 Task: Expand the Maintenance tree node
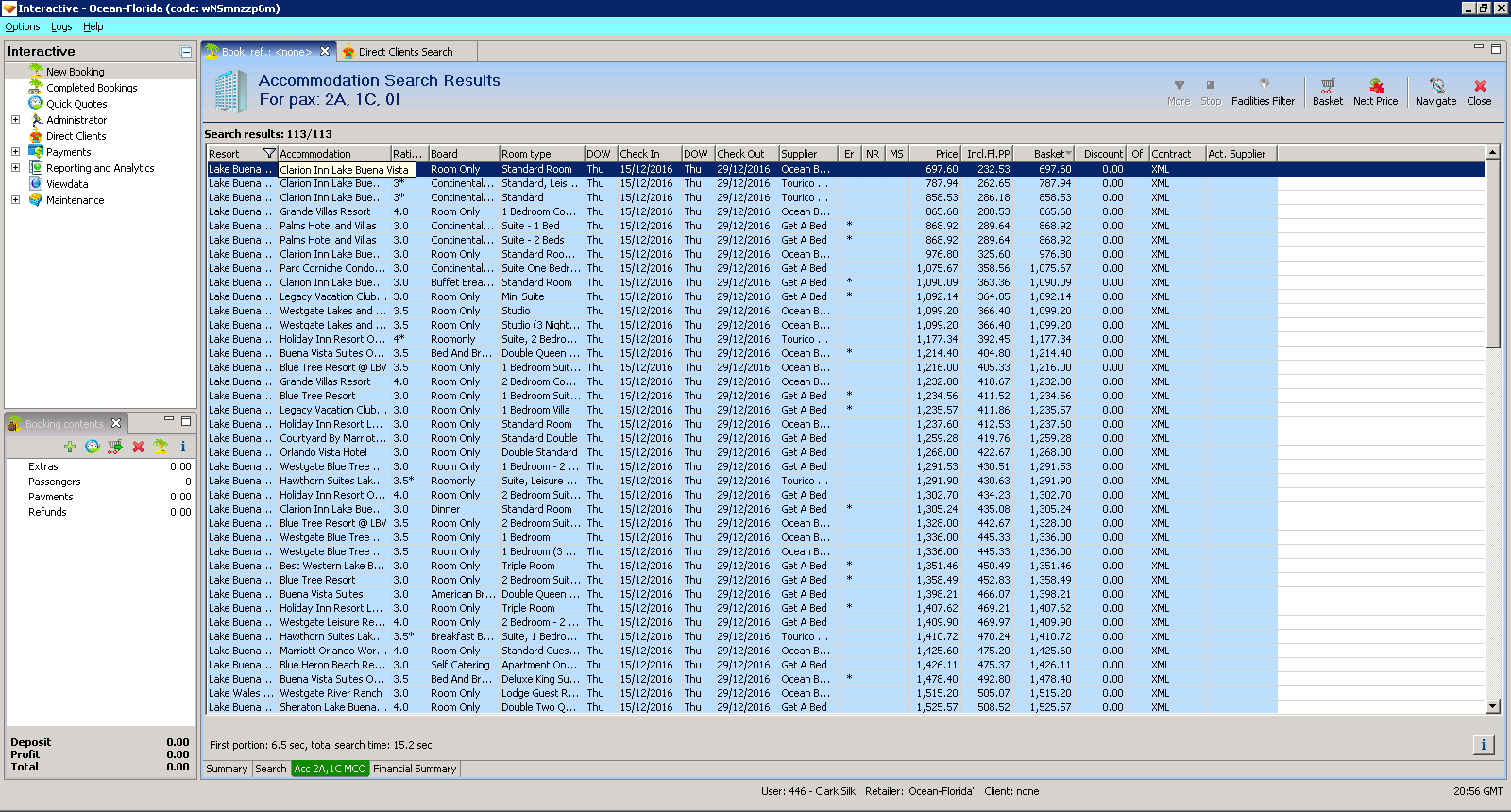click(15, 199)
